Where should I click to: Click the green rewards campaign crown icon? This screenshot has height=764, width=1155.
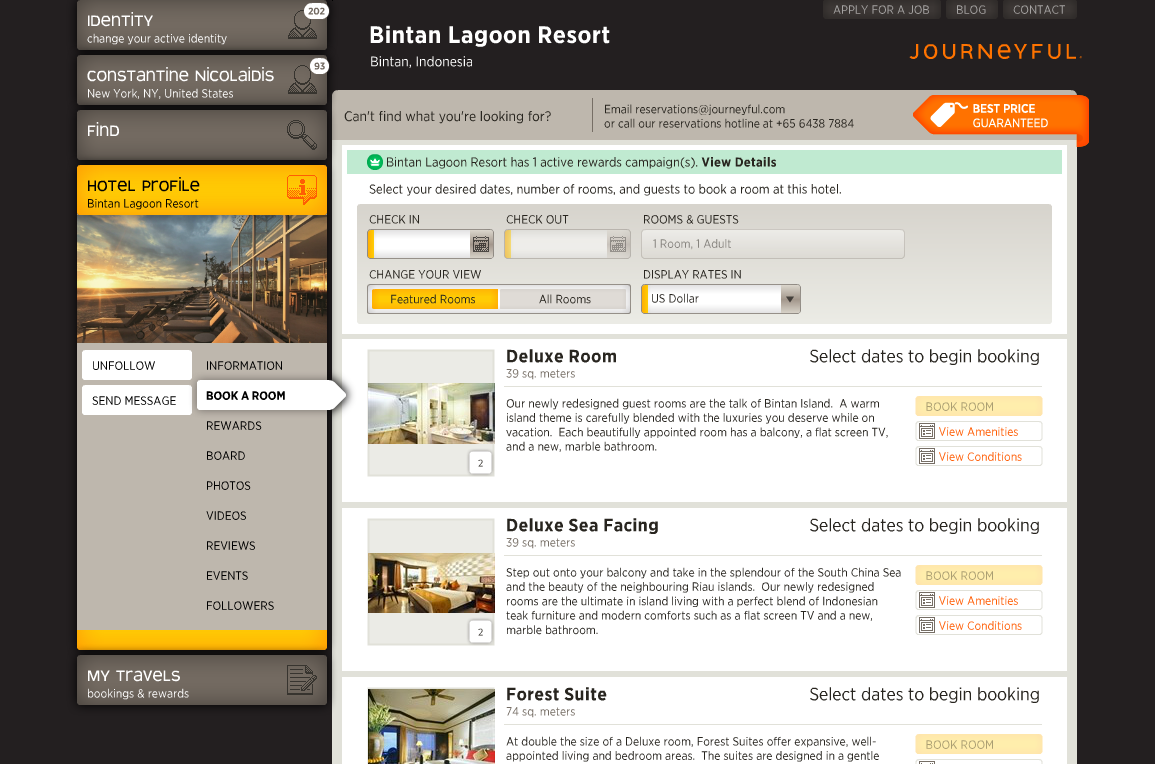tap(375, 162)
